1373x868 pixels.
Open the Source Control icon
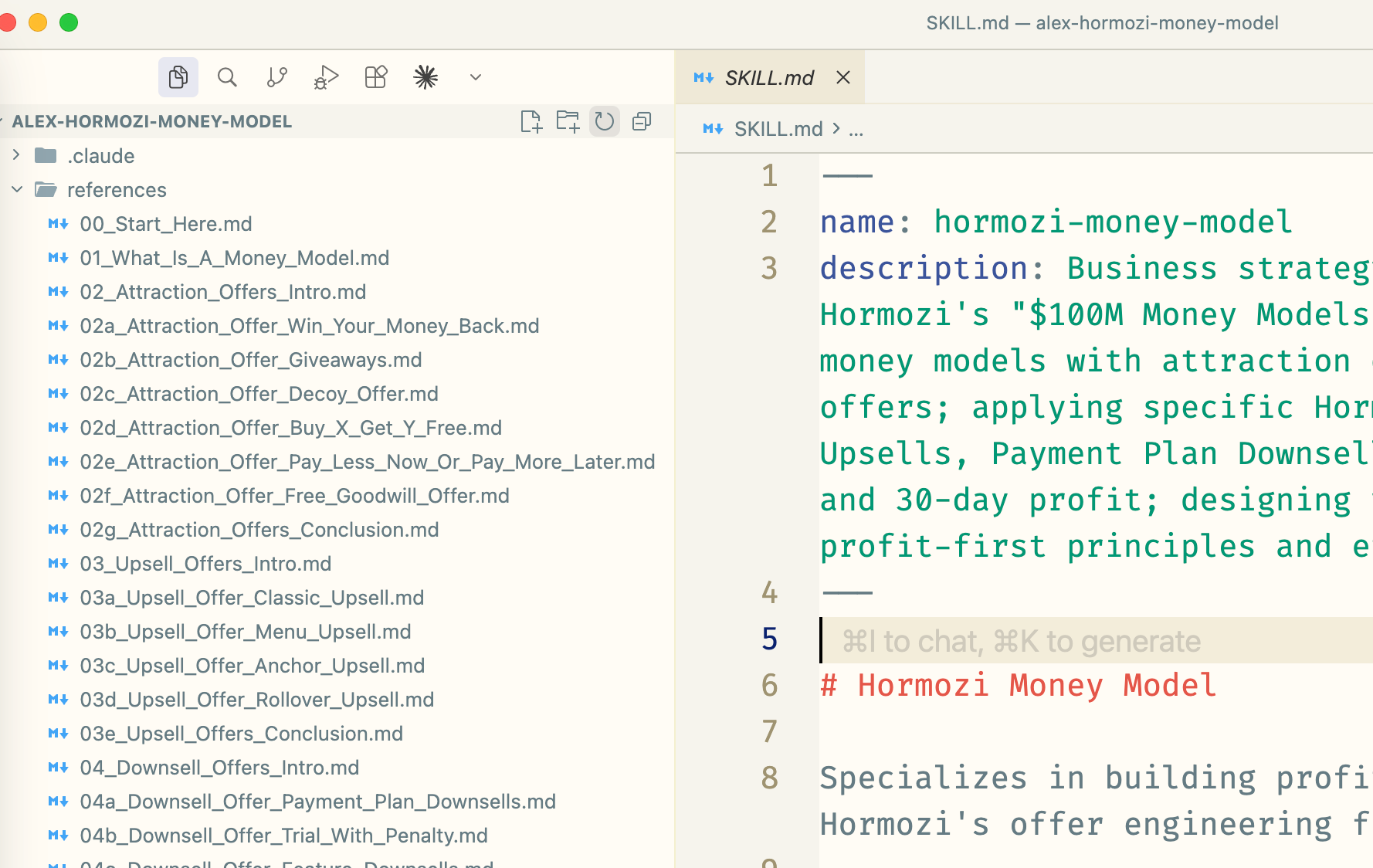click(x=276, y=77)
